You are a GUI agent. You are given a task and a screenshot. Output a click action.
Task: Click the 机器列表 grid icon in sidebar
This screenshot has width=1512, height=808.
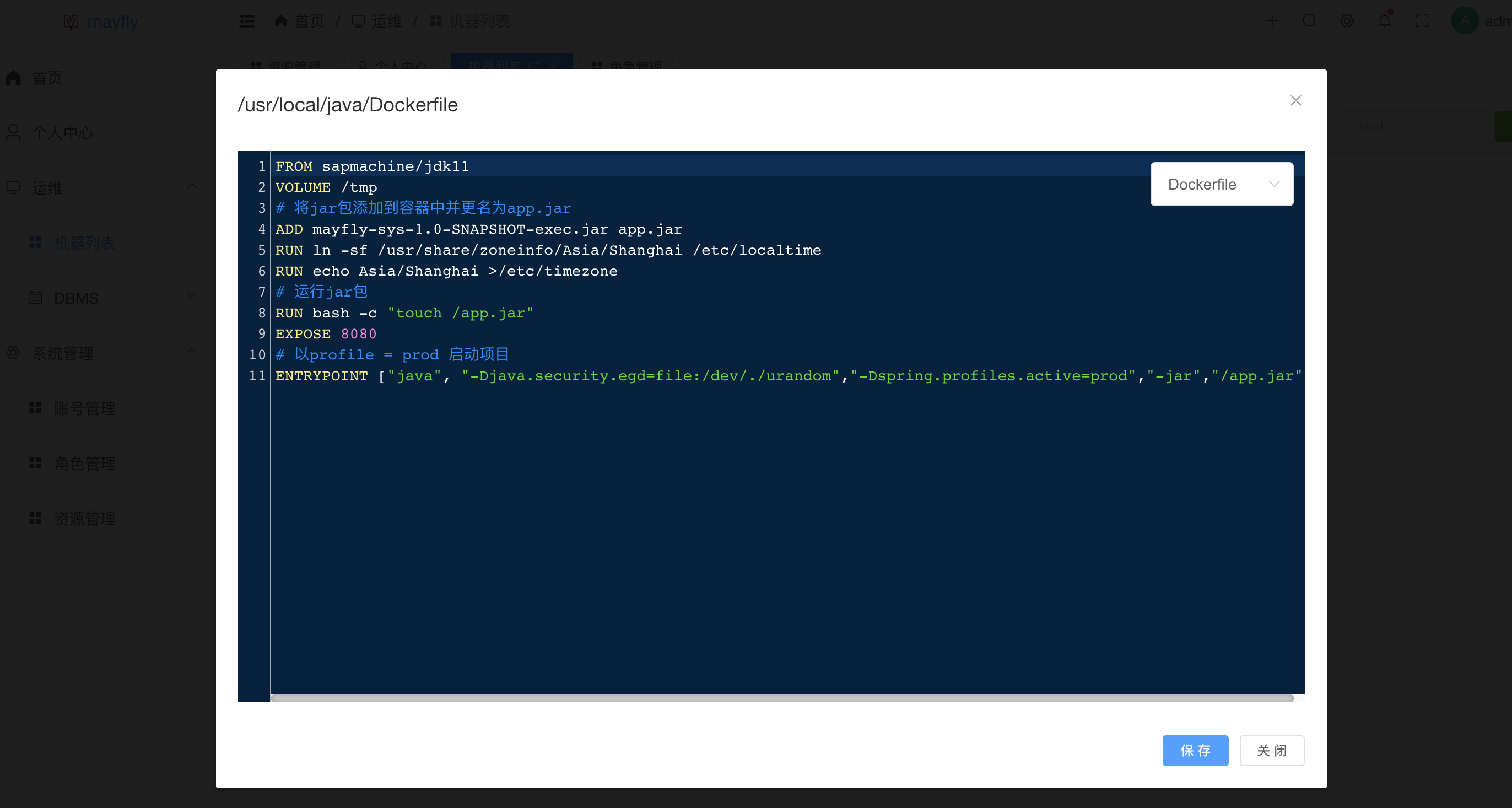pyautogui.click(x=35, y=243)
